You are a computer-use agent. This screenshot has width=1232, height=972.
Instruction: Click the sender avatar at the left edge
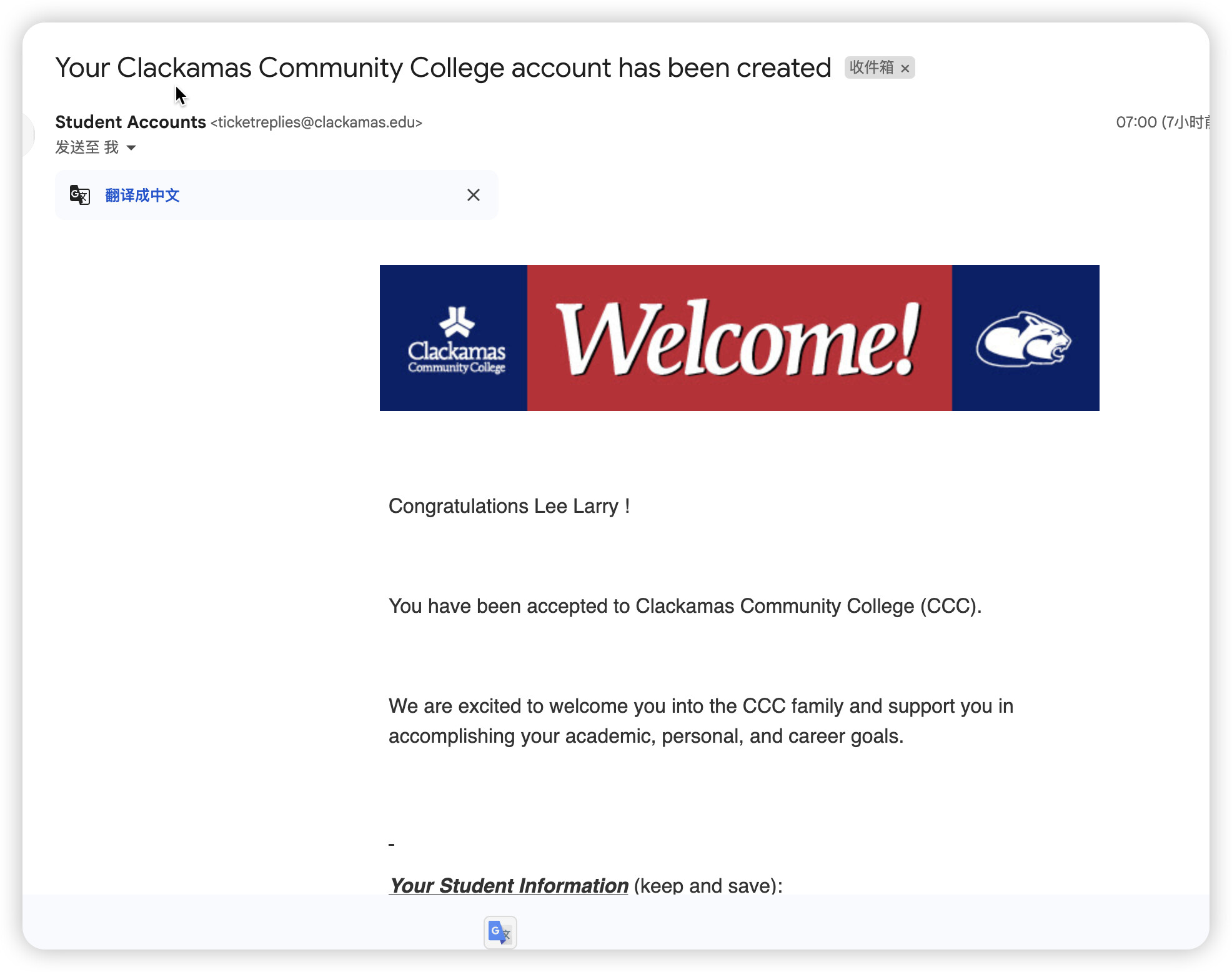click(27, 134)
